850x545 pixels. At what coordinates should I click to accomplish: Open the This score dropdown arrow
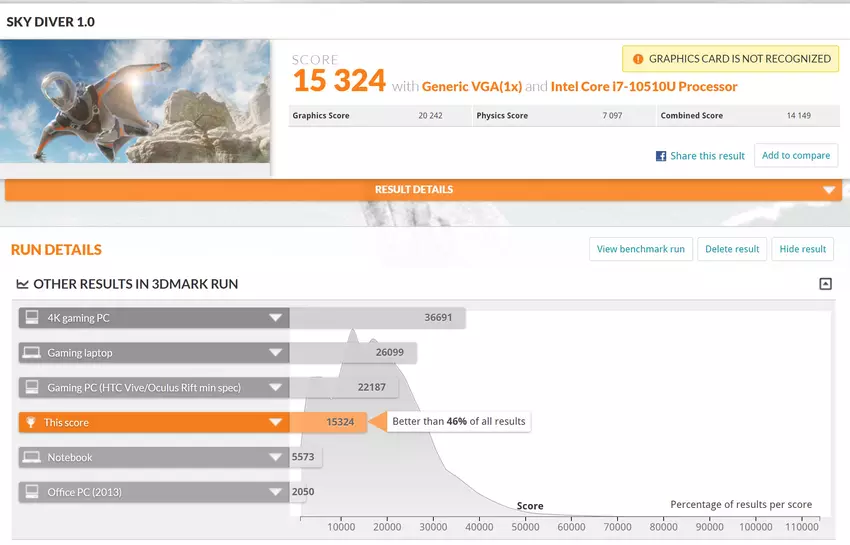(275, 423)
